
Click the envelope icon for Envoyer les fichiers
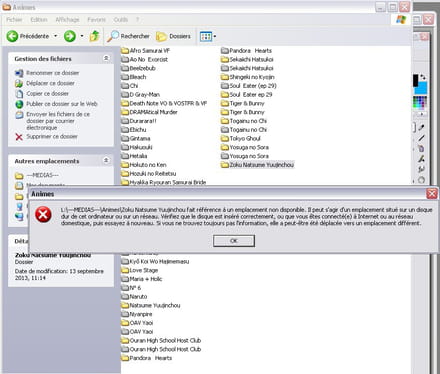tap(19, 115)
